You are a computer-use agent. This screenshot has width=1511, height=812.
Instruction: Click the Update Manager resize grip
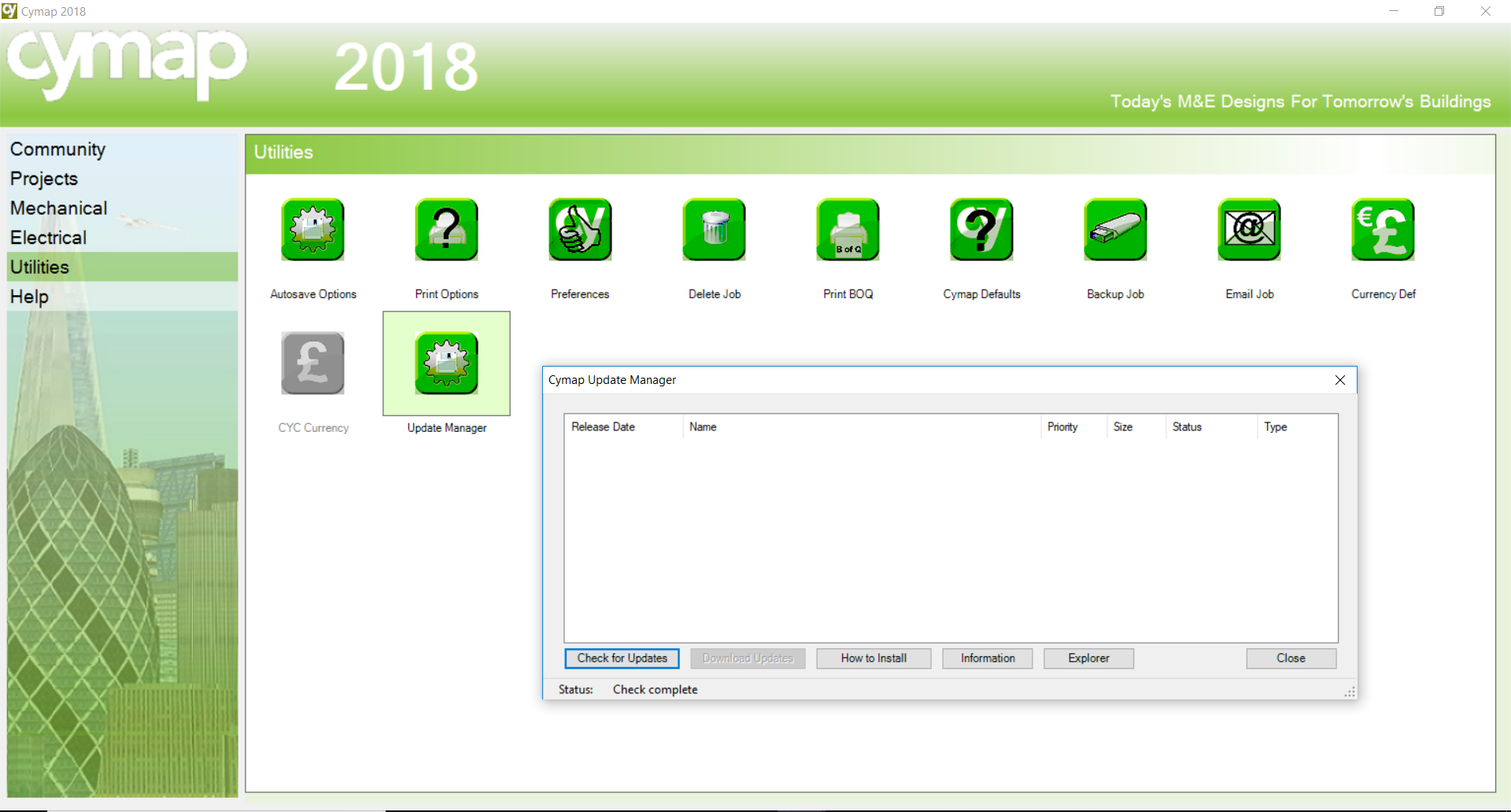[1350, 692]
